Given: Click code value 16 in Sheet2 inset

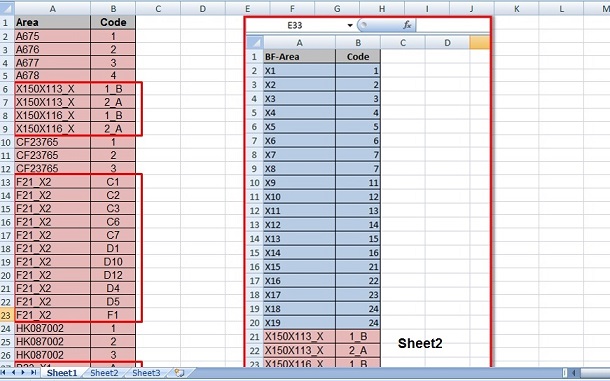Looking at the screenshot, I should tap(358, 253).
